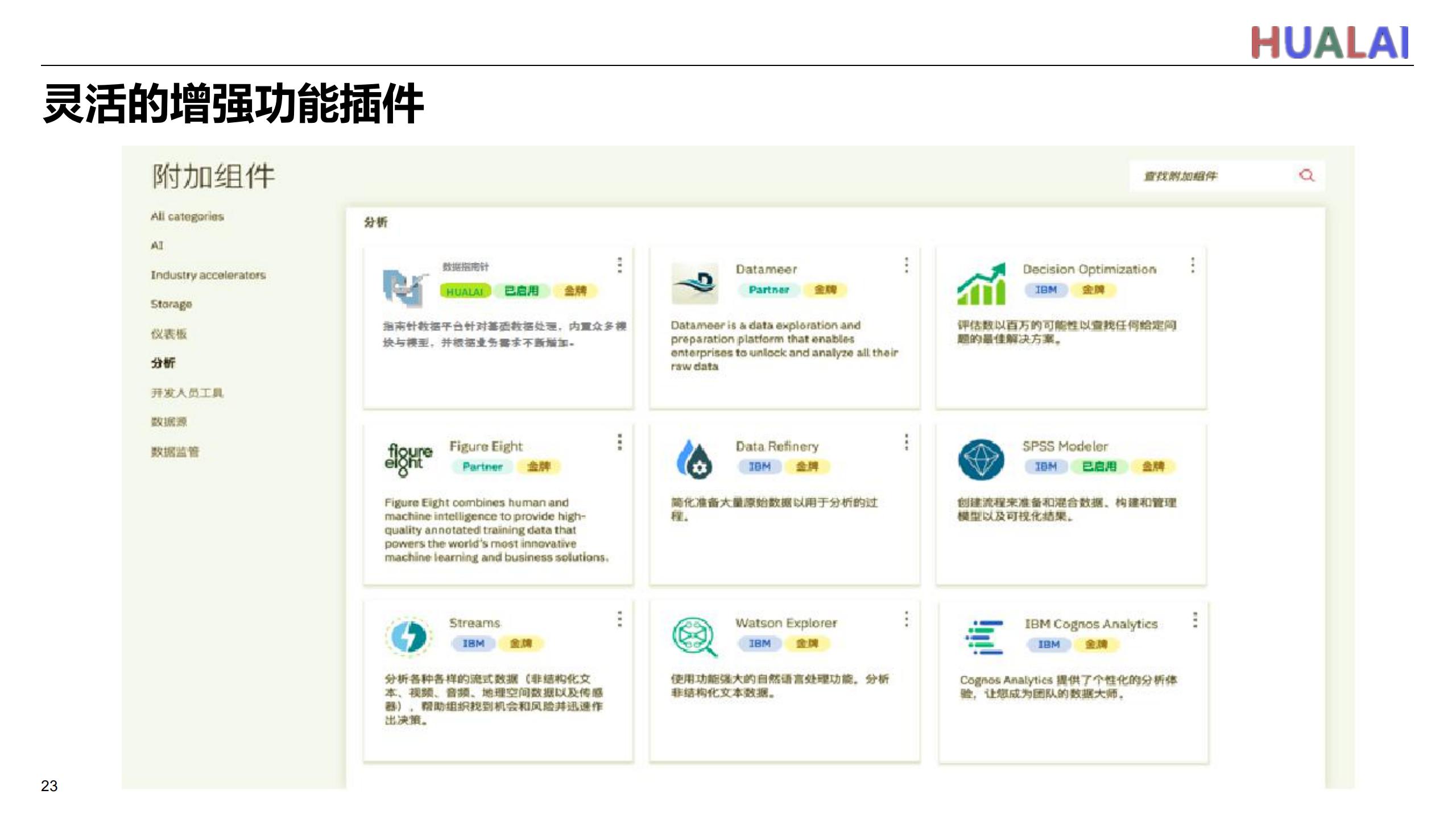1456x819 pixels.
Task: Open overflow menu on Figure Eight card
Action: pyautogui.click(x=620, y=442)
